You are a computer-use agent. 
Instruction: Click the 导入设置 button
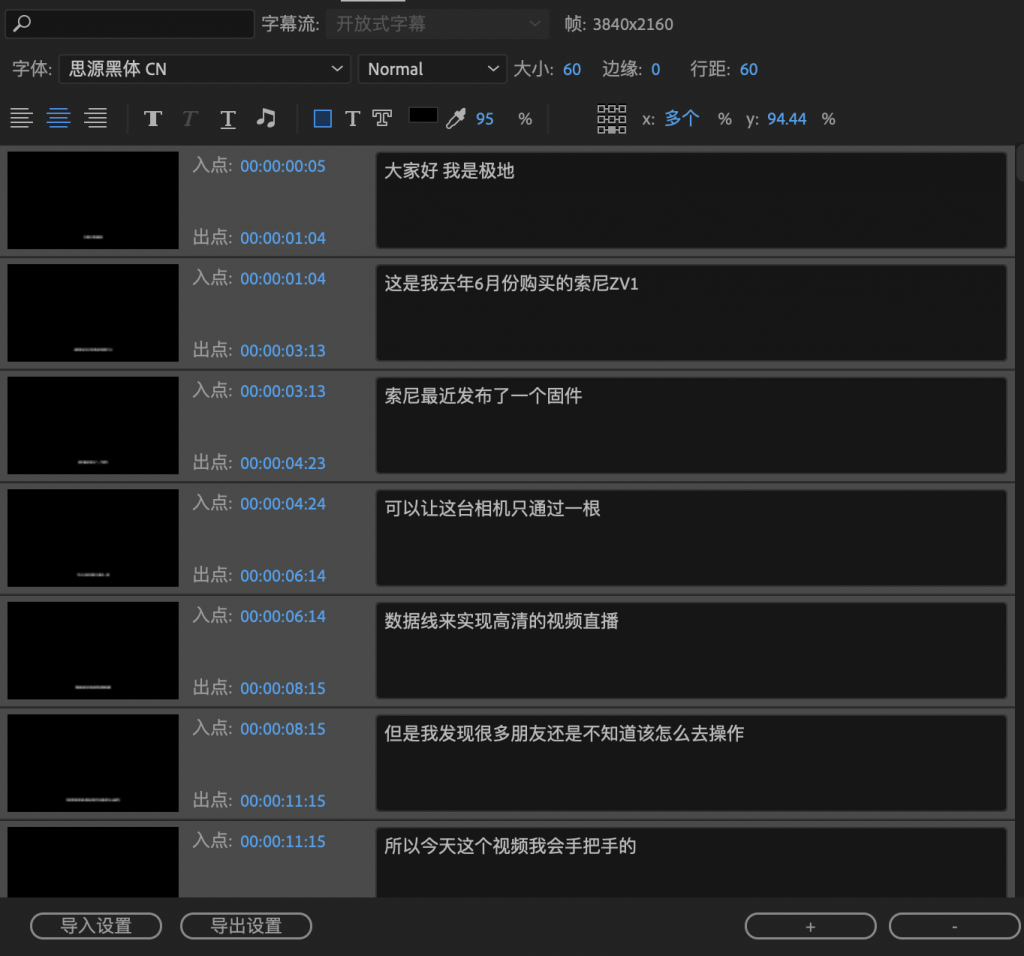96,926
